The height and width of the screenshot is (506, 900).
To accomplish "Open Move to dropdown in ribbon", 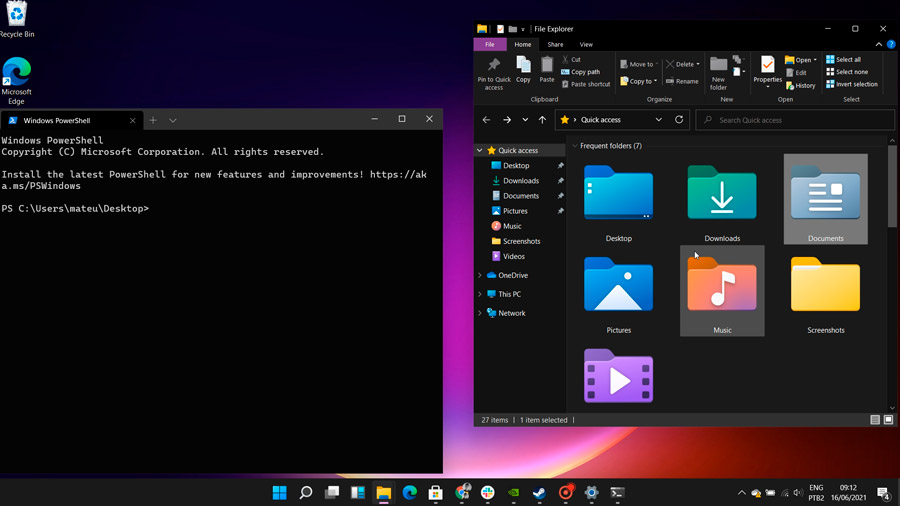I will 639,64.
